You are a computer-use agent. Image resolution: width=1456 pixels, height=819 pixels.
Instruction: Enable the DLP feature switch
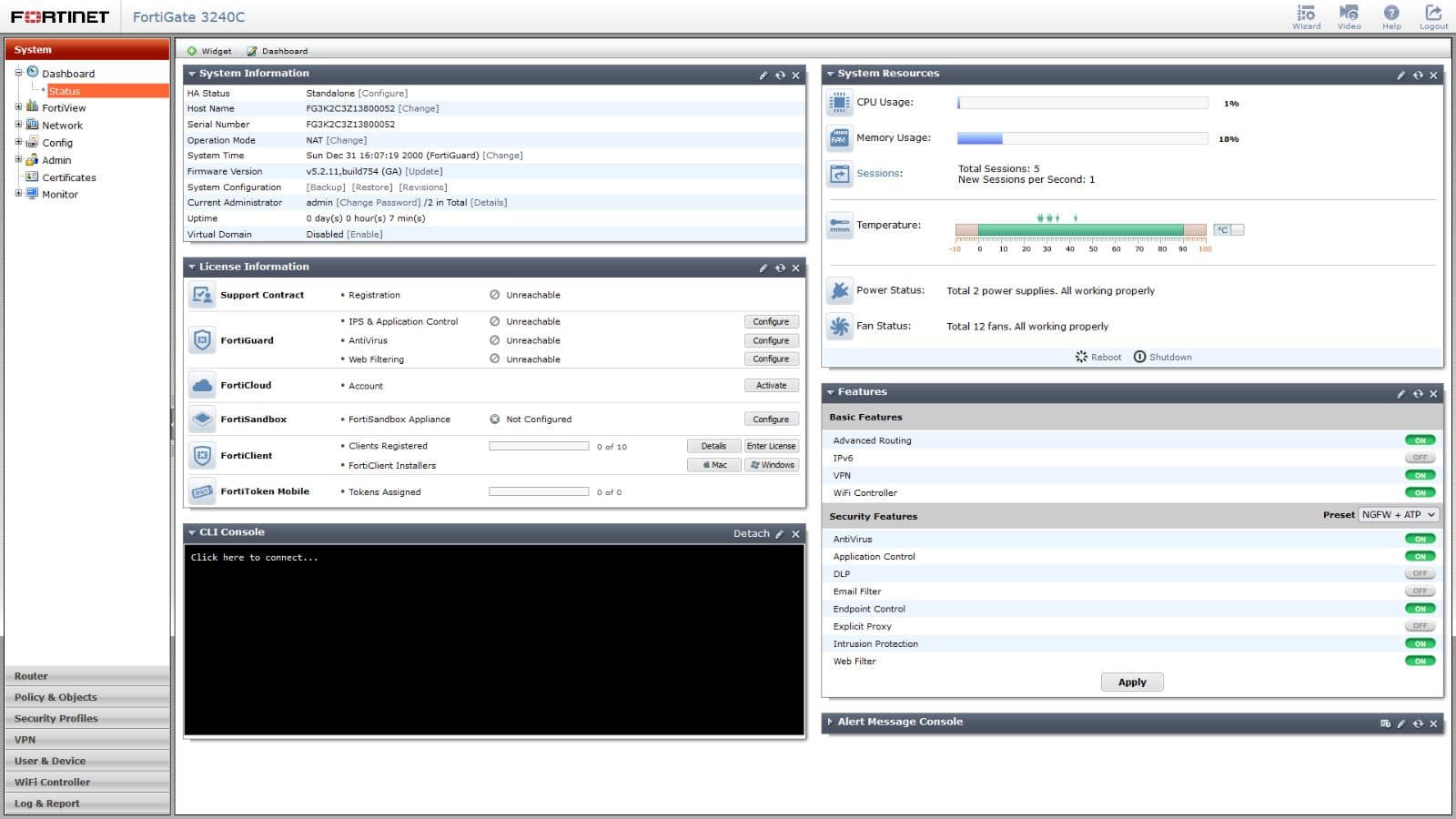(1420, 574)
